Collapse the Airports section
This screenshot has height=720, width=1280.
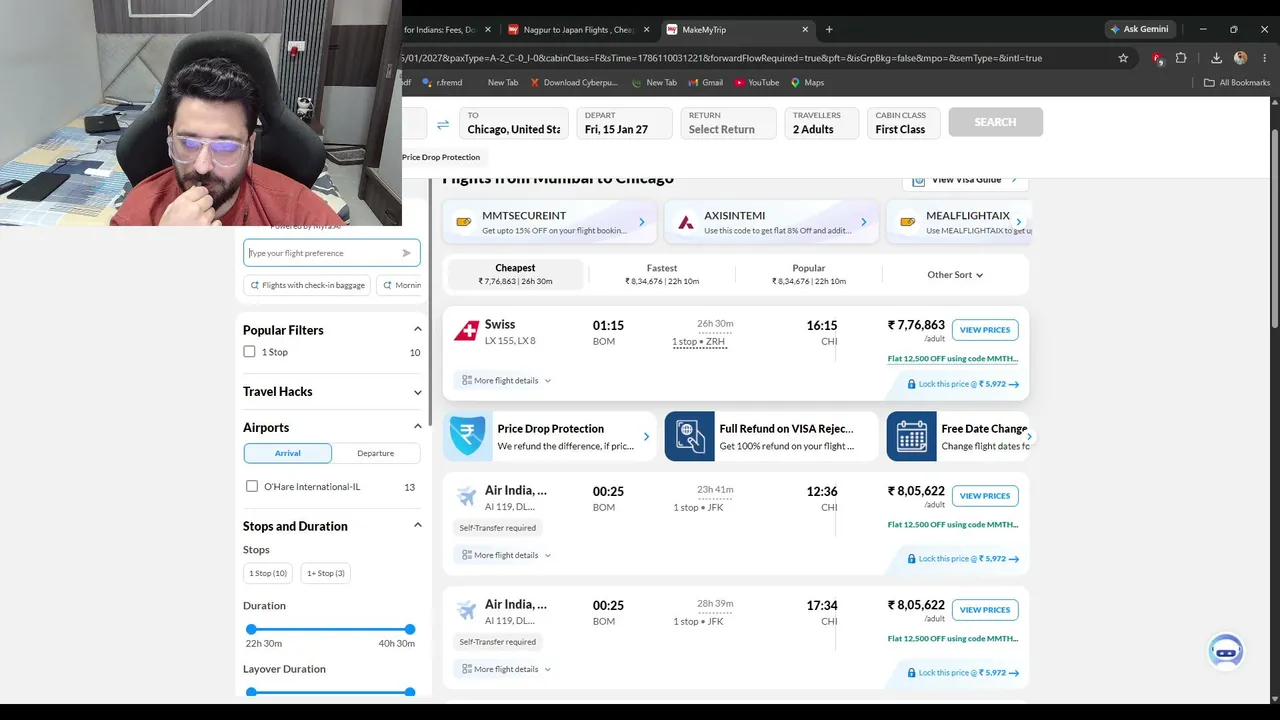click(417, 426)
